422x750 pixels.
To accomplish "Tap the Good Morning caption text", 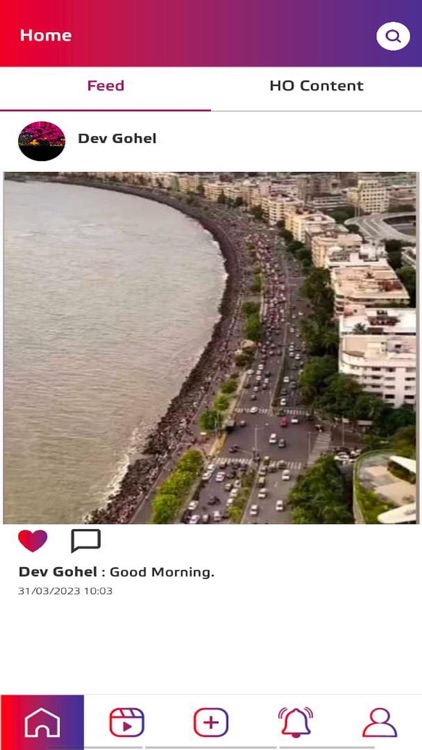I will [x=162, y=572].
